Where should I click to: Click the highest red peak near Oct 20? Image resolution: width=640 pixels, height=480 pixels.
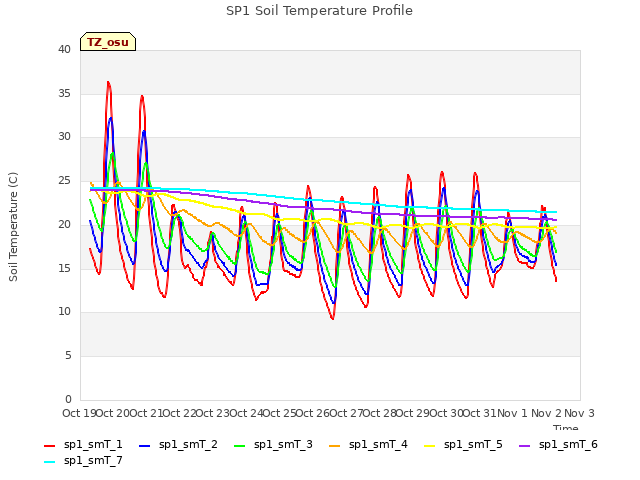(x=108, y=82)
